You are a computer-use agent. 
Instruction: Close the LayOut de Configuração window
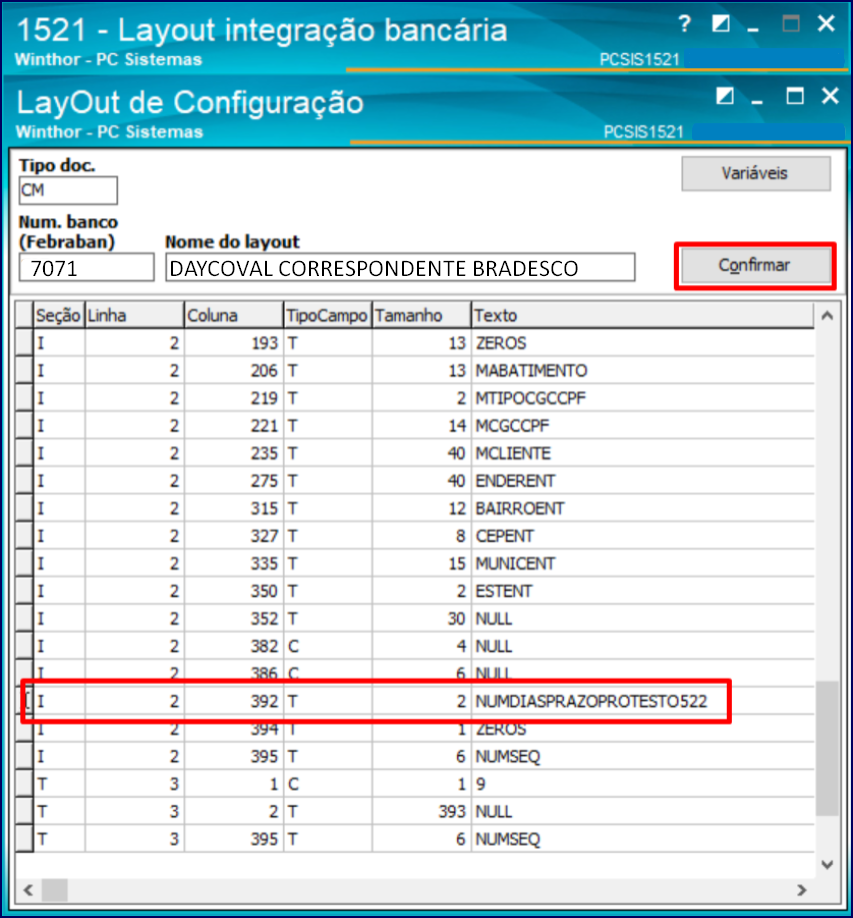click(x=830, y=96)
